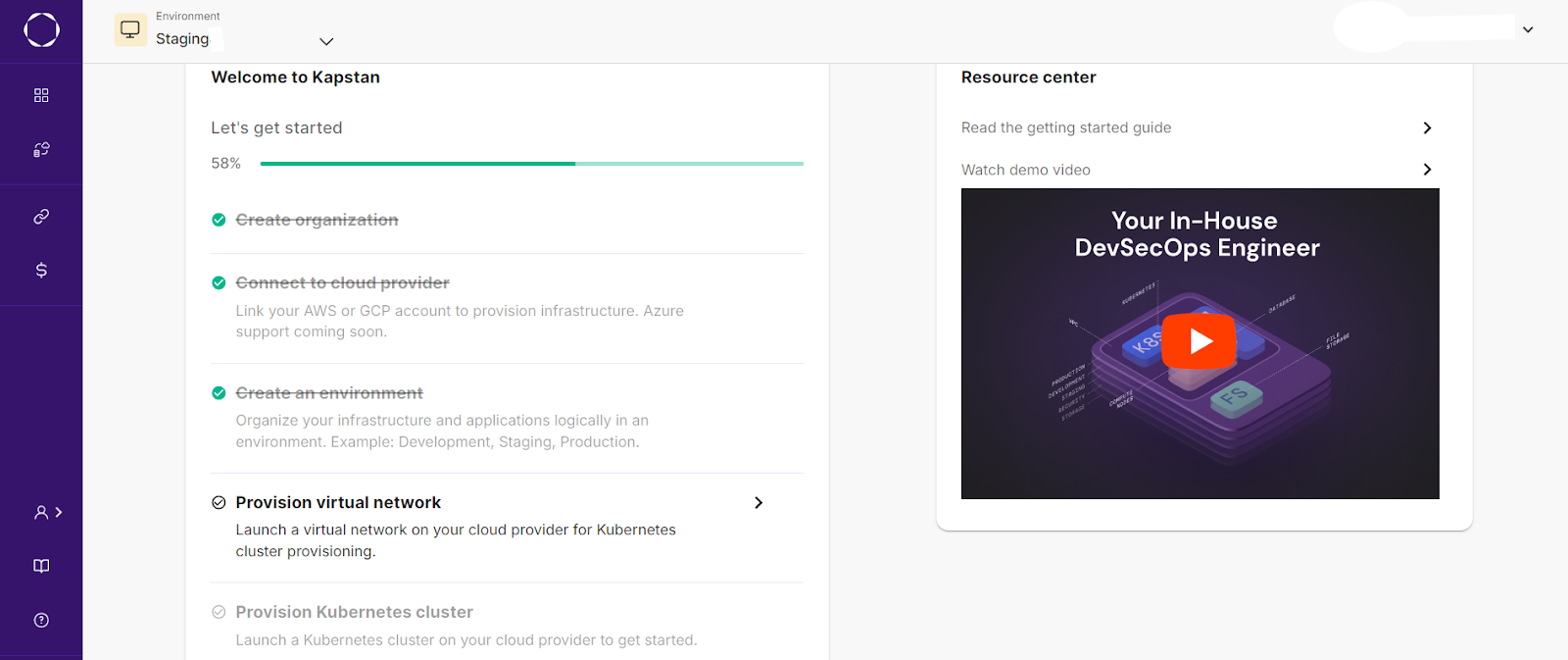Open the user account icon in sidebar
The width and height of the screenshot is (1568, 660).
[40, 512]
